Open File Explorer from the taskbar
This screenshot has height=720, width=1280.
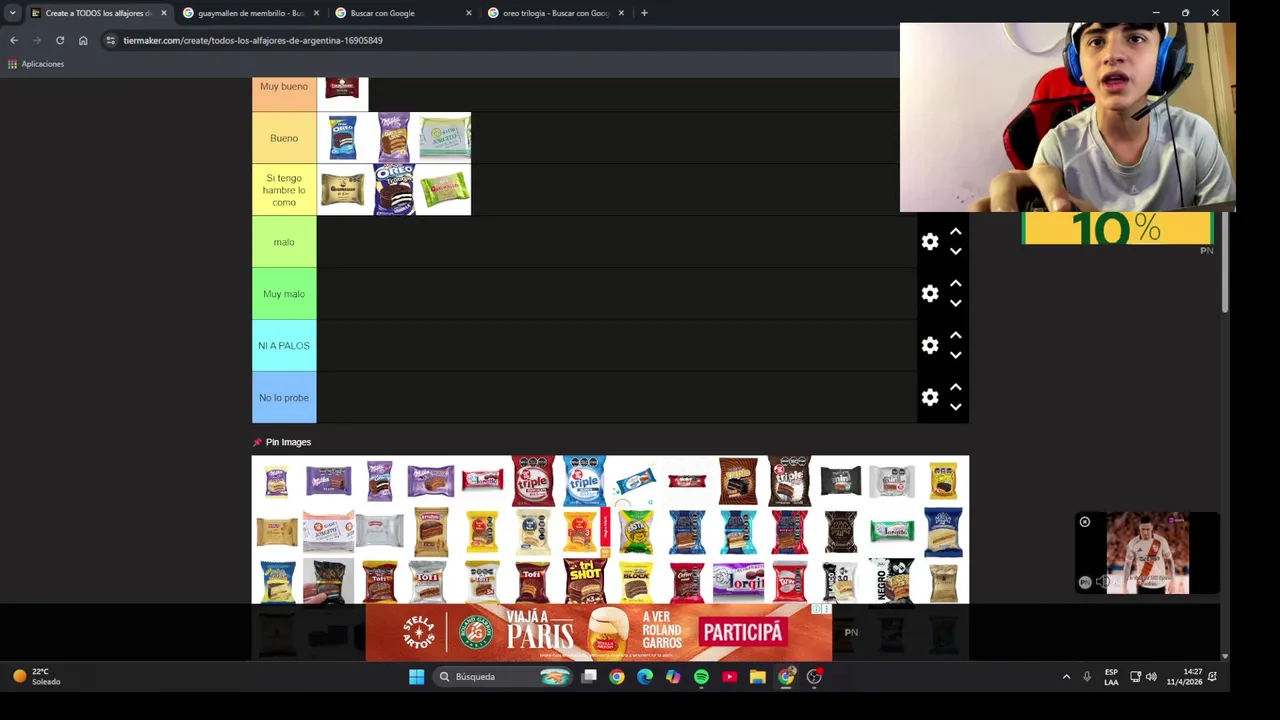[757, 677]
